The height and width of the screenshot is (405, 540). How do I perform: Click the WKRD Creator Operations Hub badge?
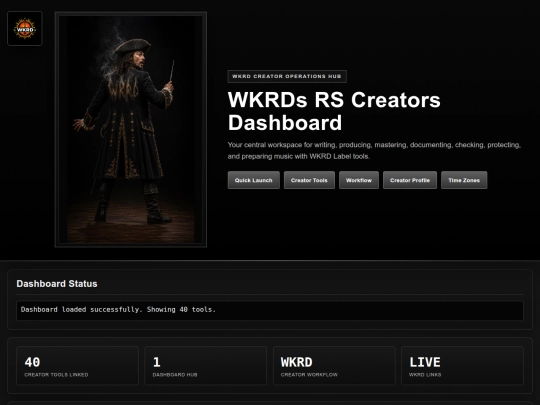click(x=287, y=76)
